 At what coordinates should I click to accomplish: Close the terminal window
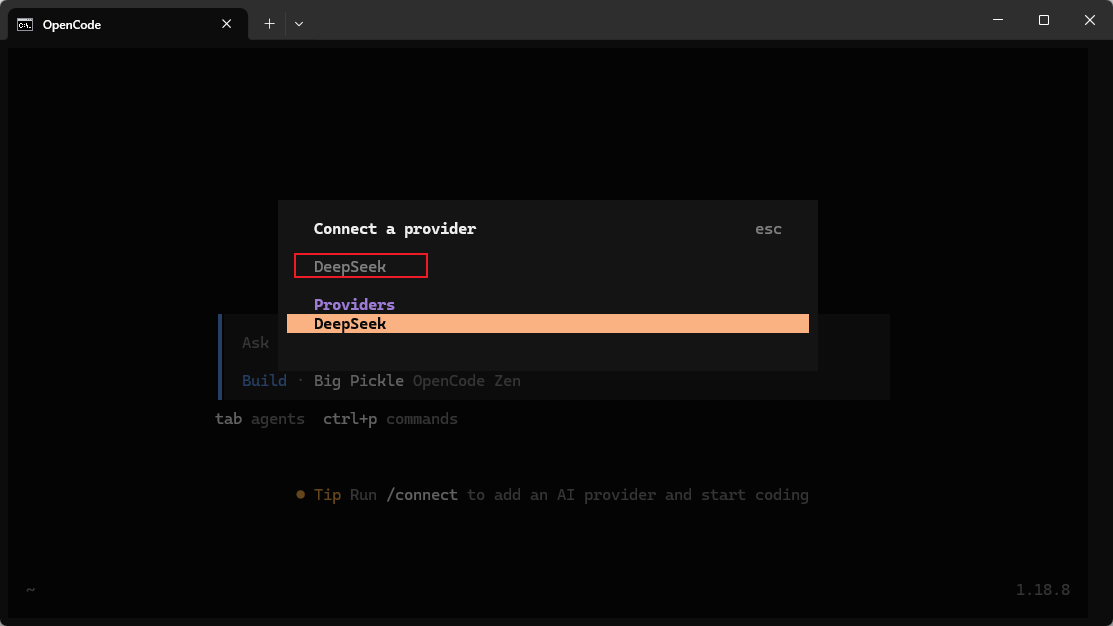pos(1090,20)
